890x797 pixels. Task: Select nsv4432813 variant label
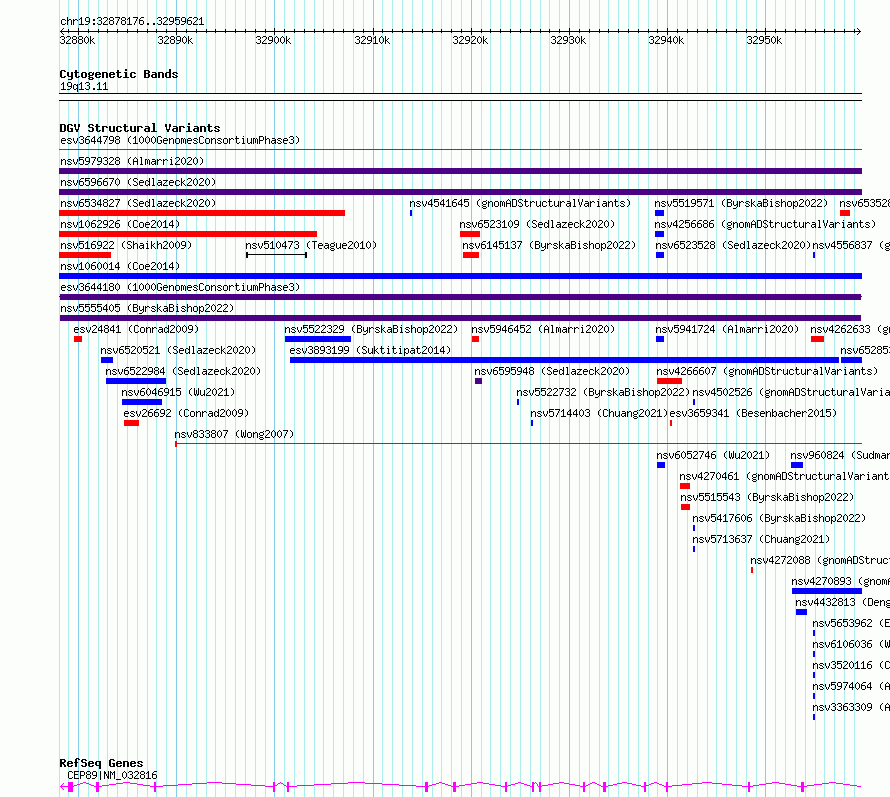pyautogui.click(x=842, y=602)
